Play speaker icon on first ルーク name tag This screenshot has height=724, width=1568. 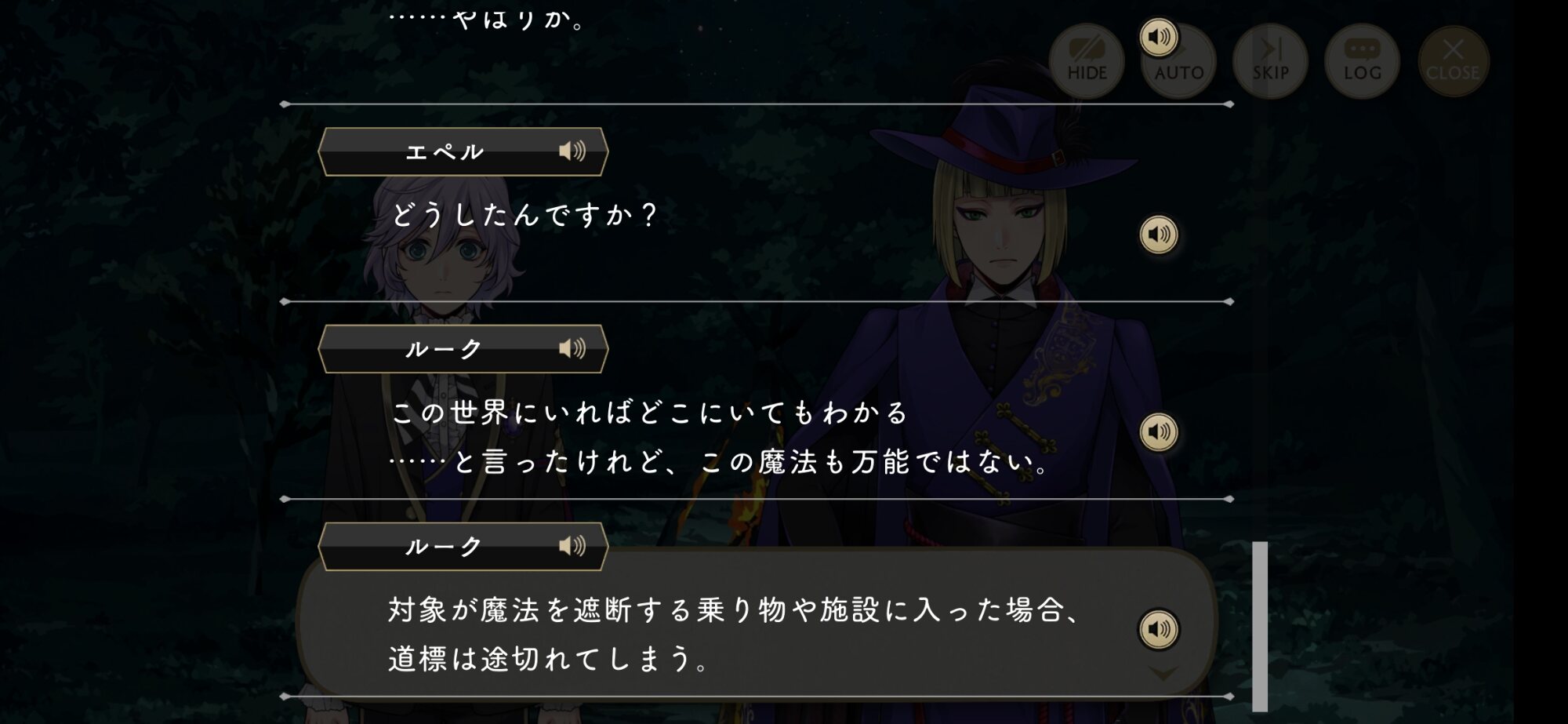pos(572,348)
